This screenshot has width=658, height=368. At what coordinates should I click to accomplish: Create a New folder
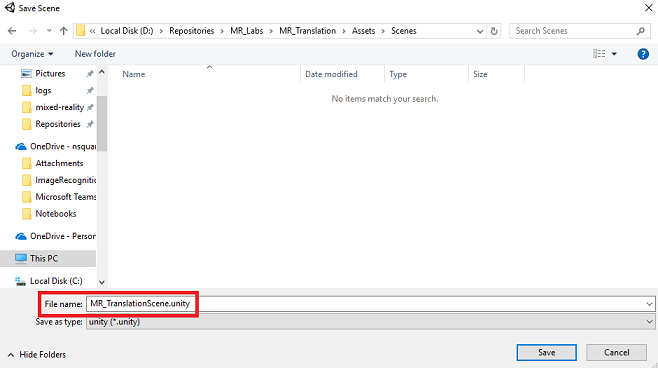pos(95,54)
